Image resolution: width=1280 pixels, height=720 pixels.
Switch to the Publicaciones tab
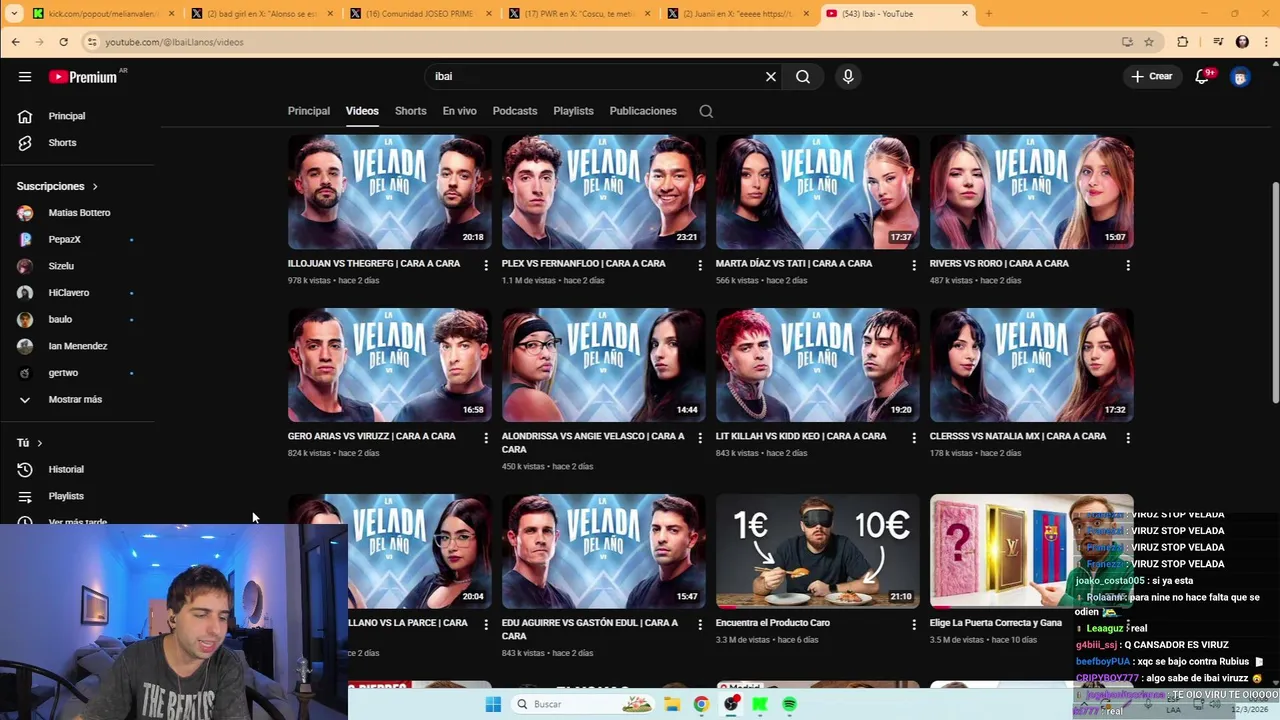[x=643, y=111]
